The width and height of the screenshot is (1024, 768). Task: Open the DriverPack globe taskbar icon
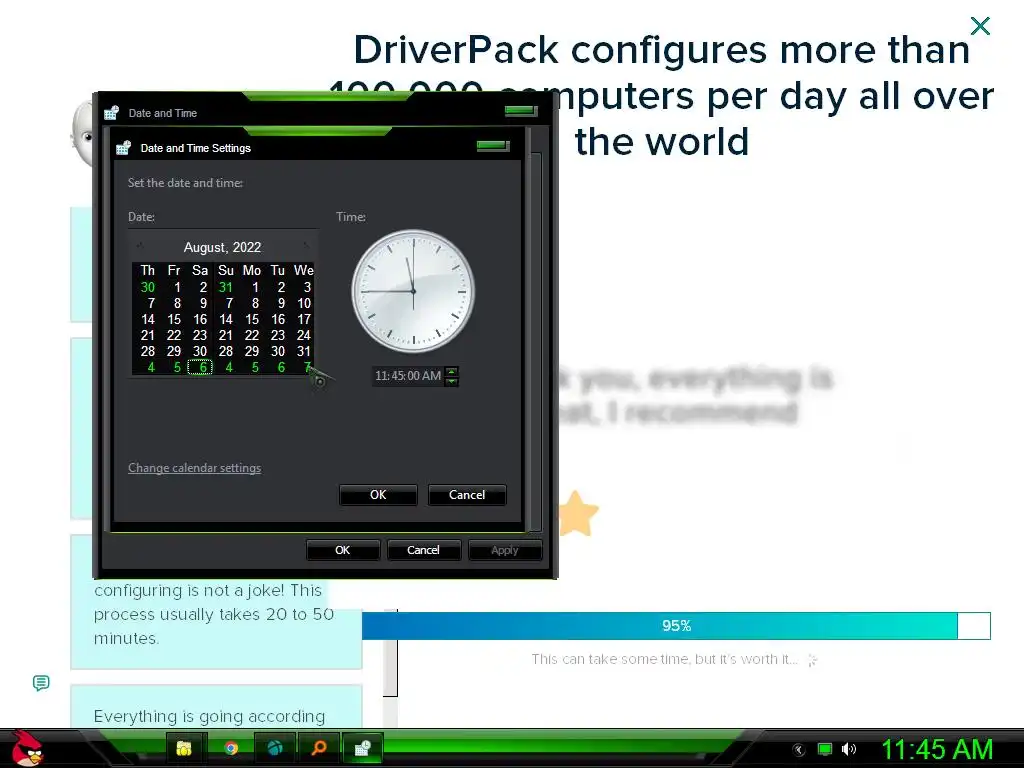[275, 748]
